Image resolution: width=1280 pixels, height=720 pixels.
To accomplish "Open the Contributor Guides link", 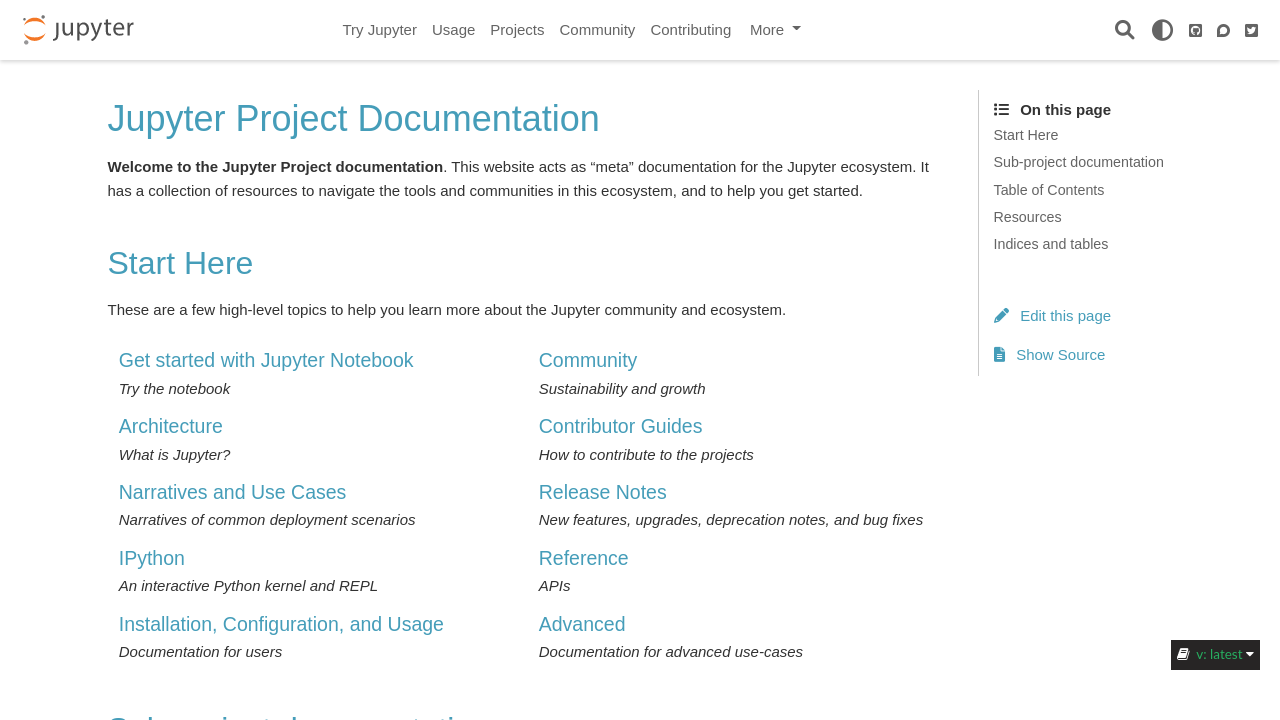I will (621, 426).
